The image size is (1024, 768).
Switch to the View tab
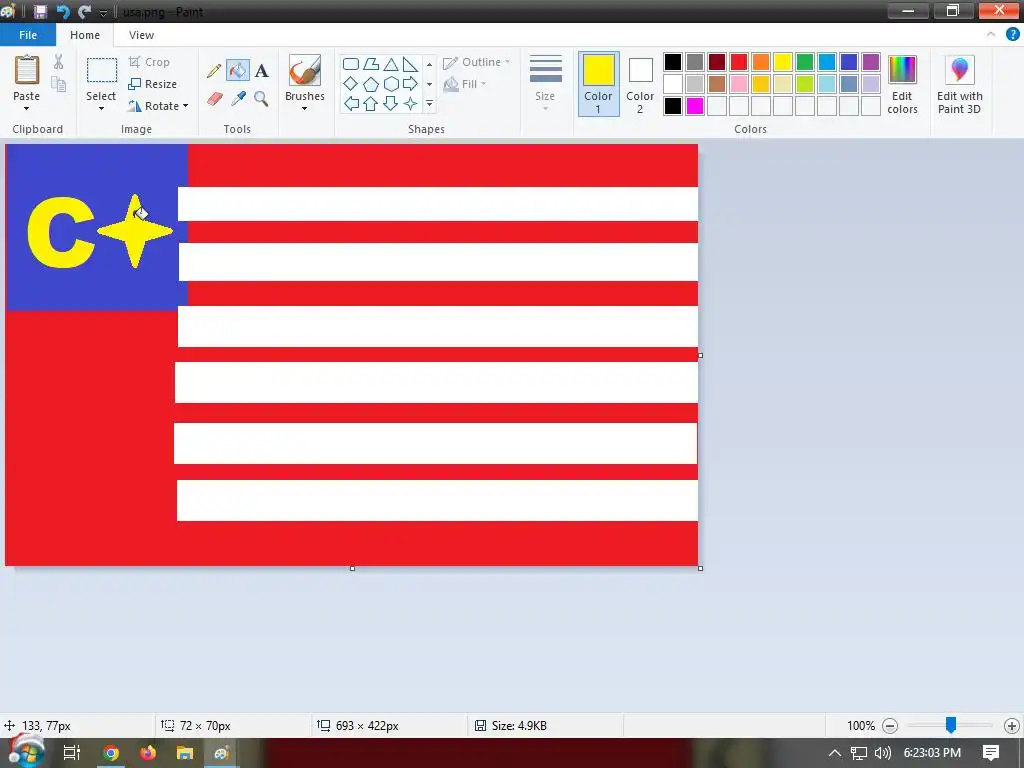[x=141, y=35]
